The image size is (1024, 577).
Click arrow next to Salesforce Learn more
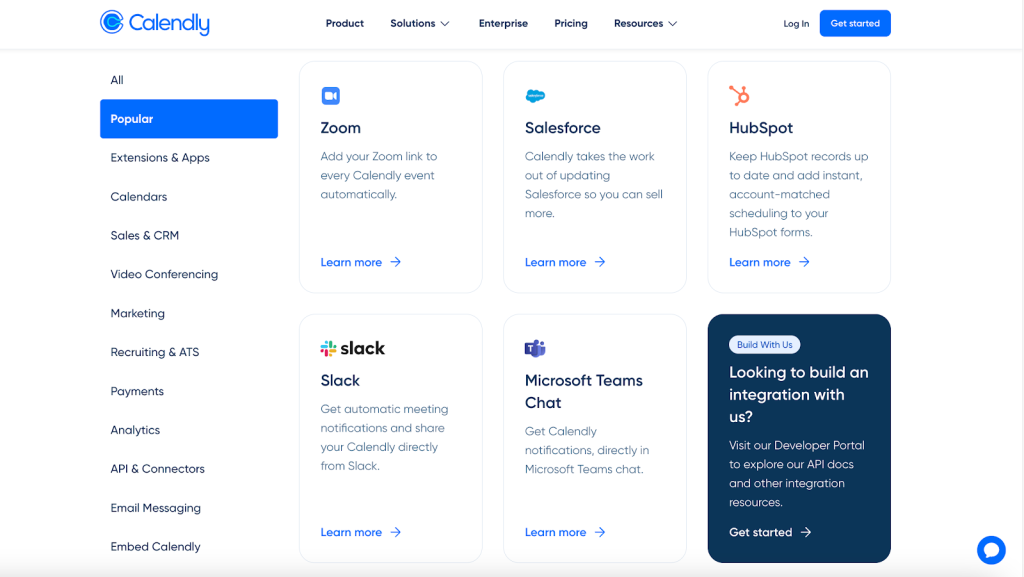point(600,262)
